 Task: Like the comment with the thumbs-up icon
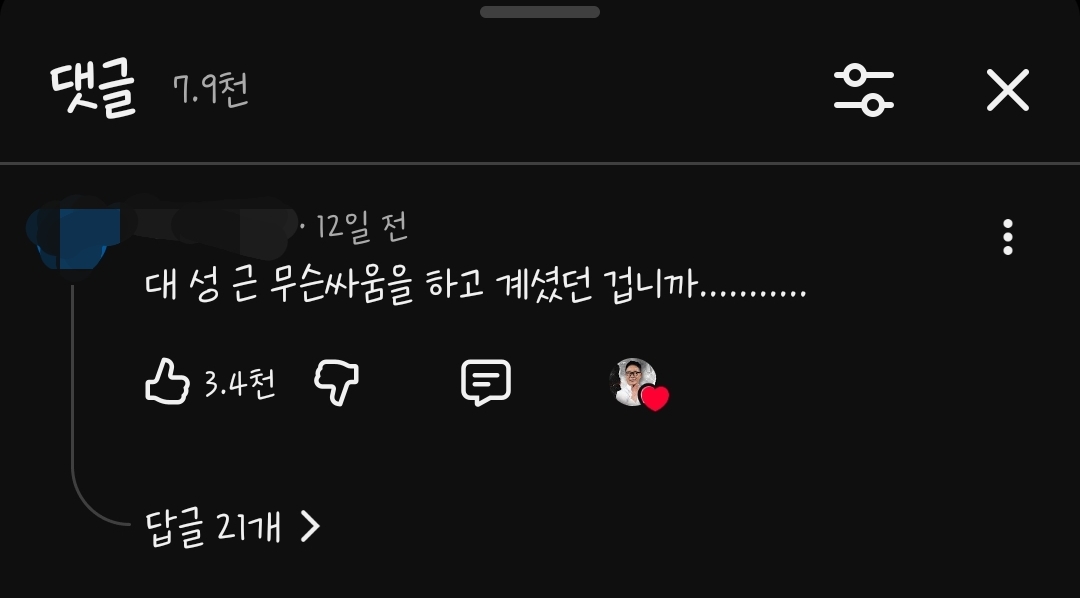167,381
